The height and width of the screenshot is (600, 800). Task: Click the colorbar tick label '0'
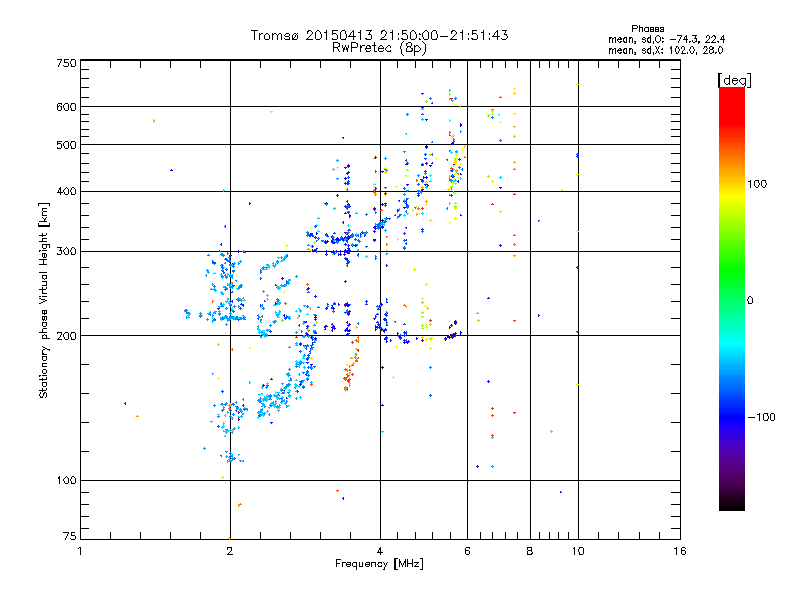click(750, 300)
